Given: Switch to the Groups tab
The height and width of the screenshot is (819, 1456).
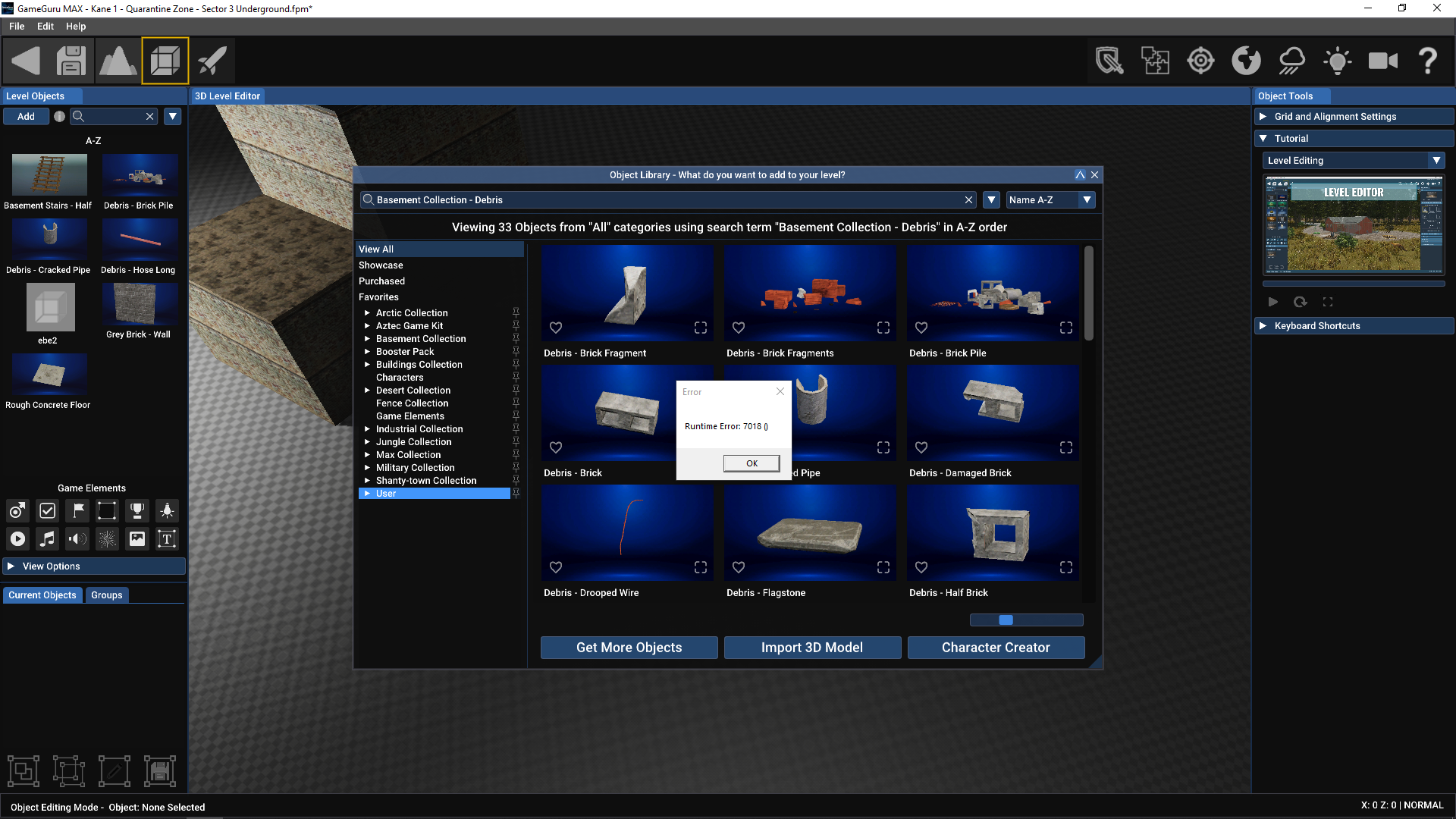Looking at the screenshot, I should (x=106, y=595).
